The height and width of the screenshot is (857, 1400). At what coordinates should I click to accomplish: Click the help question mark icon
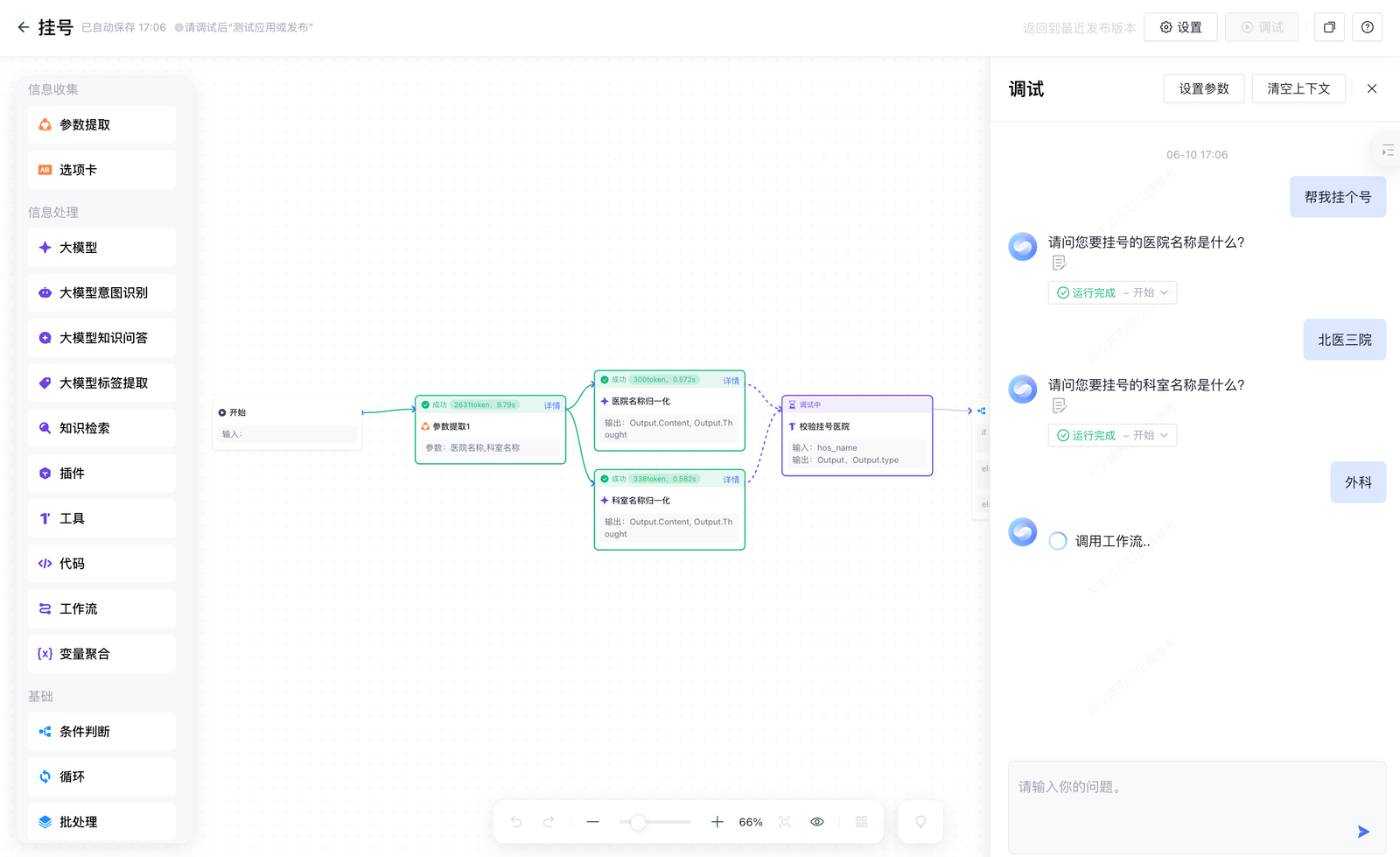tap(1367, 27)
